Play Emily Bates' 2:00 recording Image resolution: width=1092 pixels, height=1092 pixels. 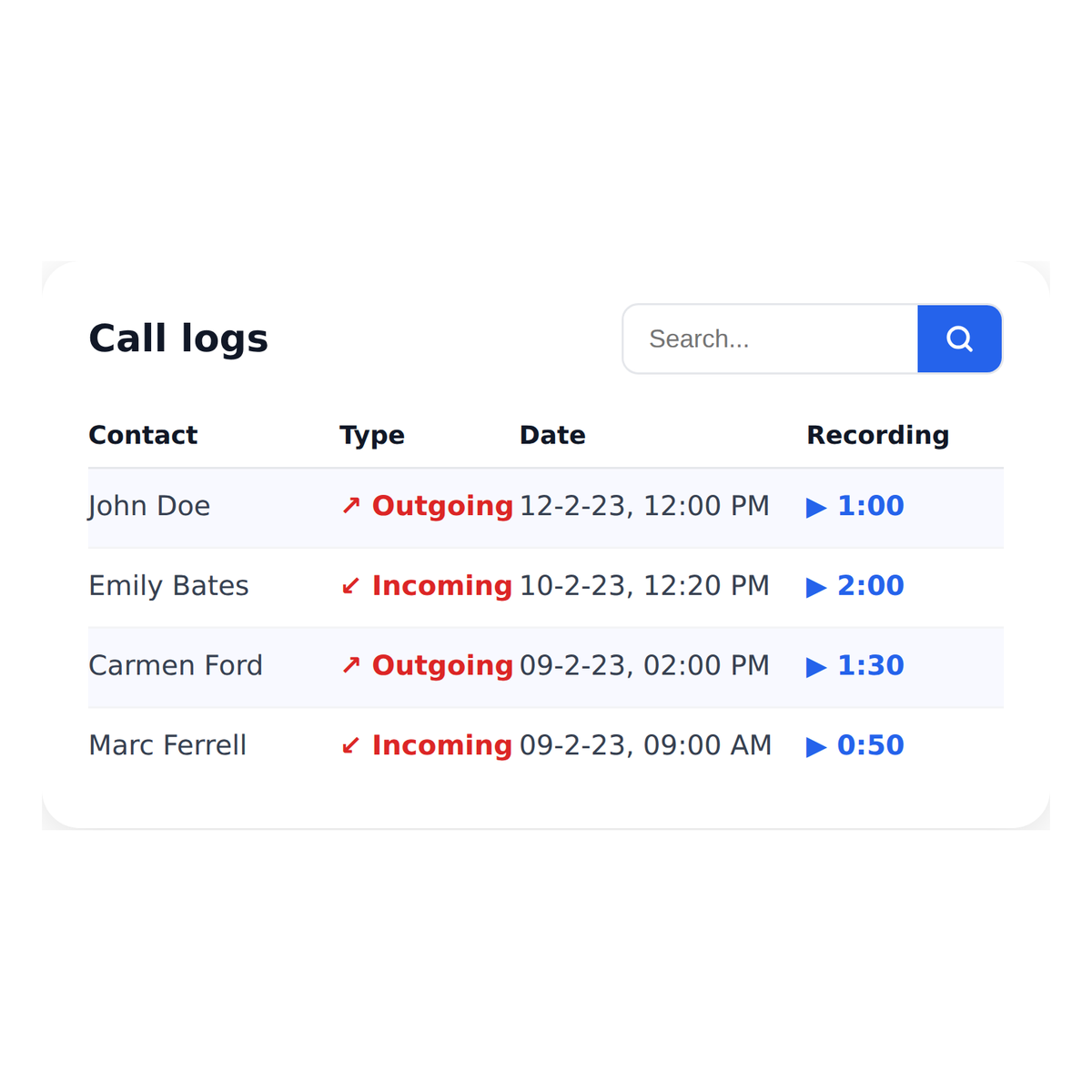855,586
